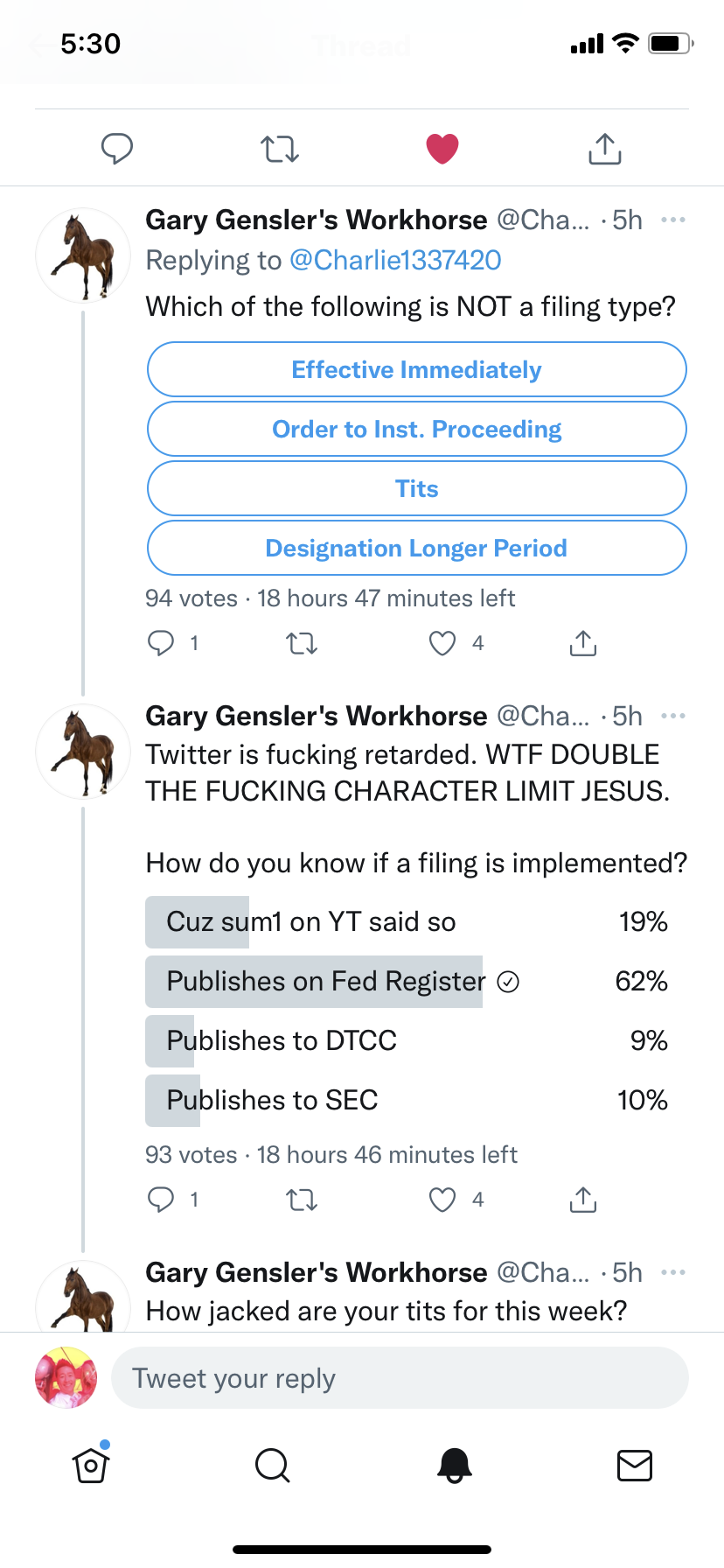Retweet the main tweet at top
The image size is (724, 1568).
280,149
